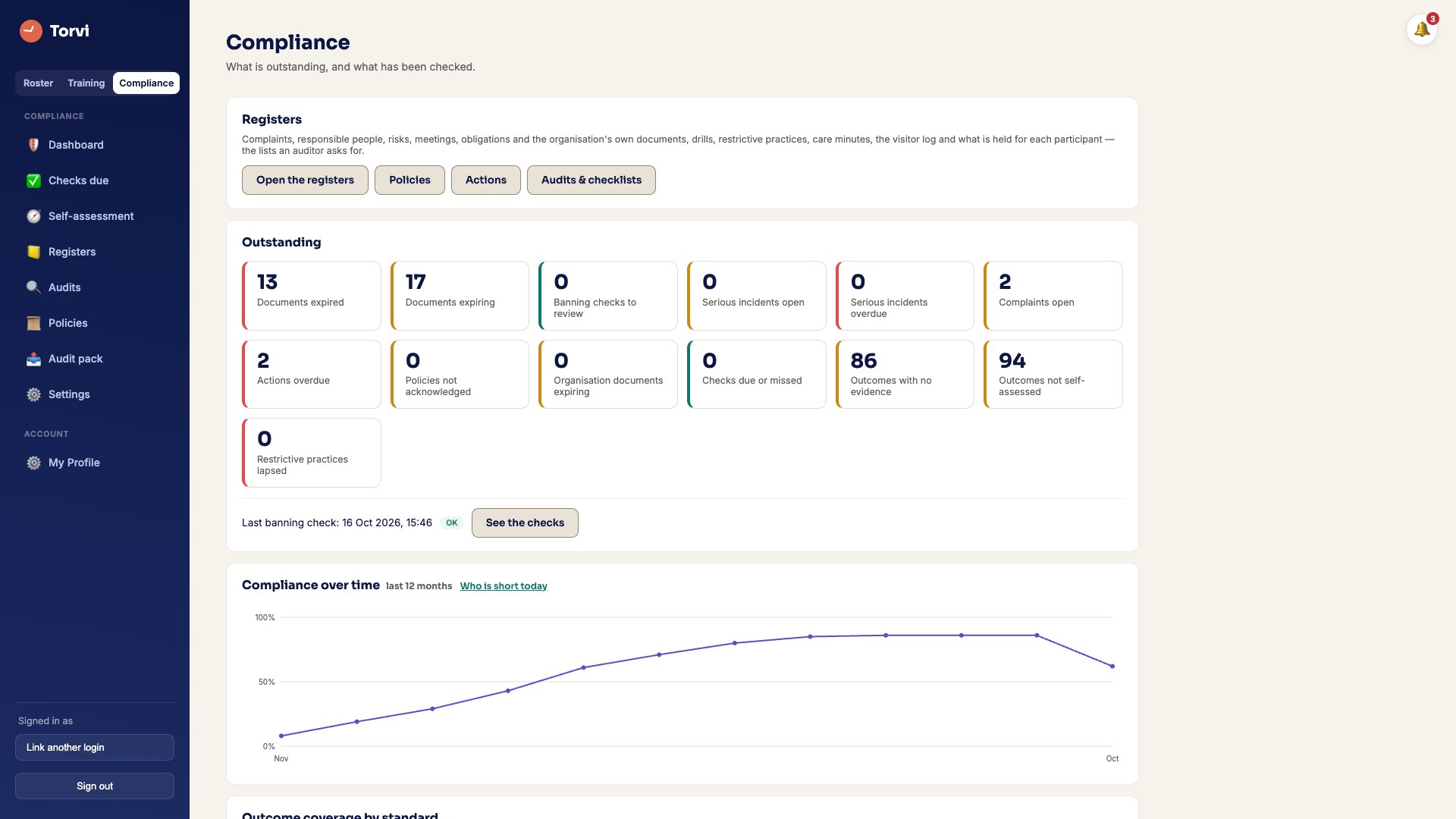This screenshot has height=819, width=1456.
Task: Open Self-assessment from the sidebar
Action: pos(95,216)
